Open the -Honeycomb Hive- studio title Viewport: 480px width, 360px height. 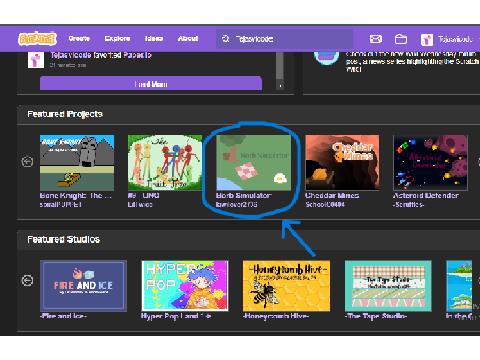pyautogui.click(x=276, y=316)
